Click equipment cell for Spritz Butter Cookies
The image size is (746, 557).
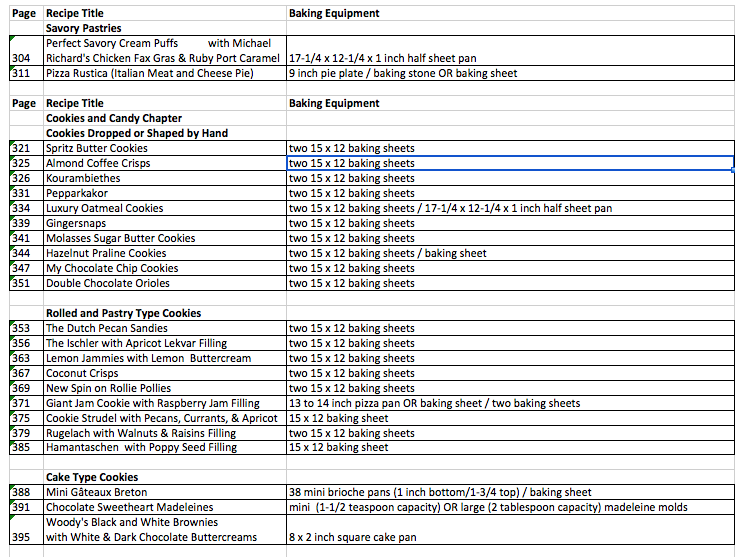510,148
